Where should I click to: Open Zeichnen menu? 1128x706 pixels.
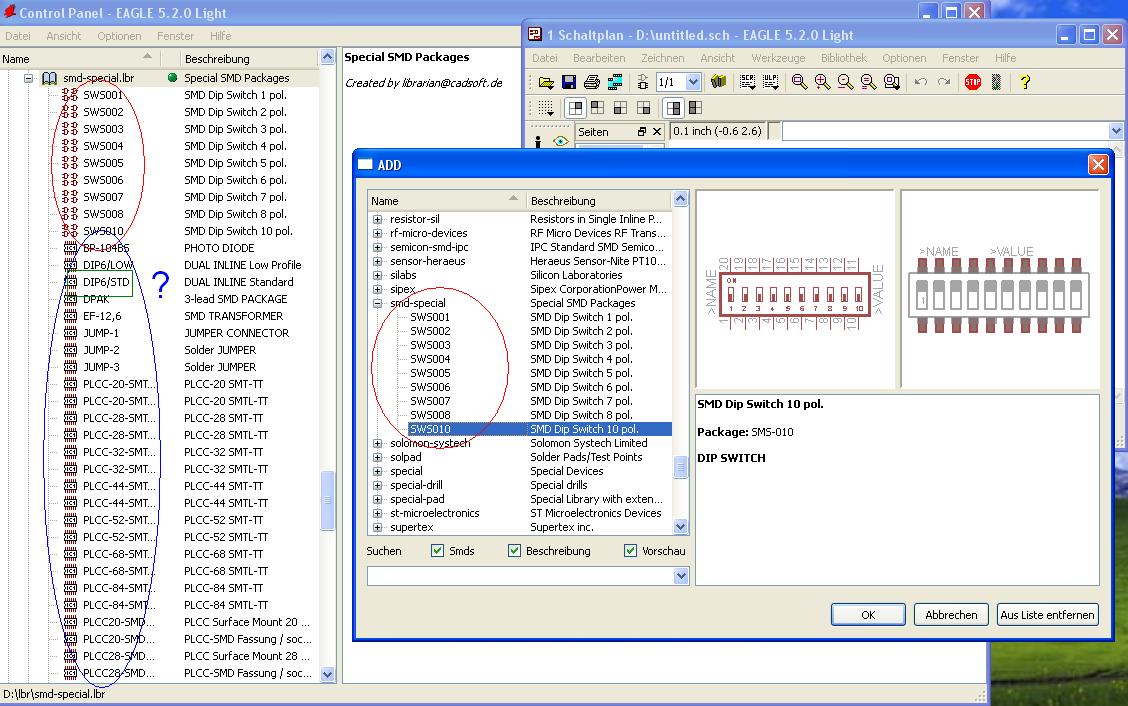[663, 58]
